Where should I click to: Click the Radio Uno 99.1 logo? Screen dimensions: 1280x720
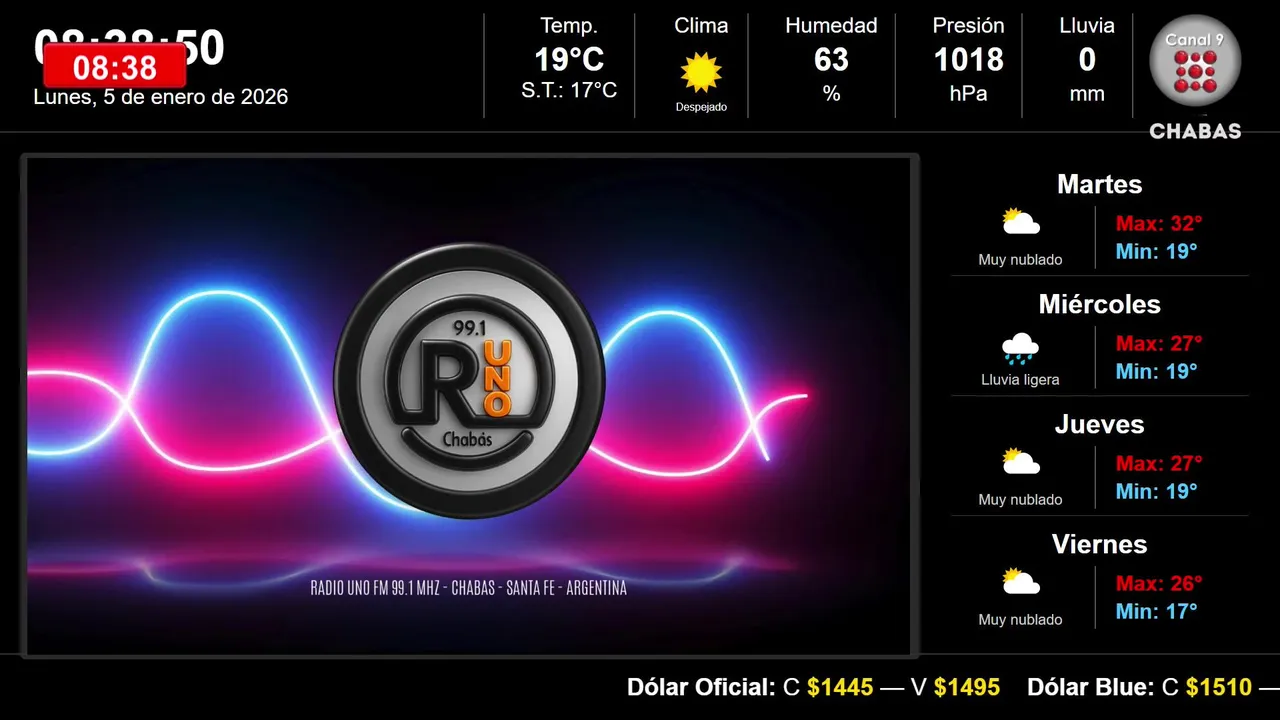(x=469, y=381)
